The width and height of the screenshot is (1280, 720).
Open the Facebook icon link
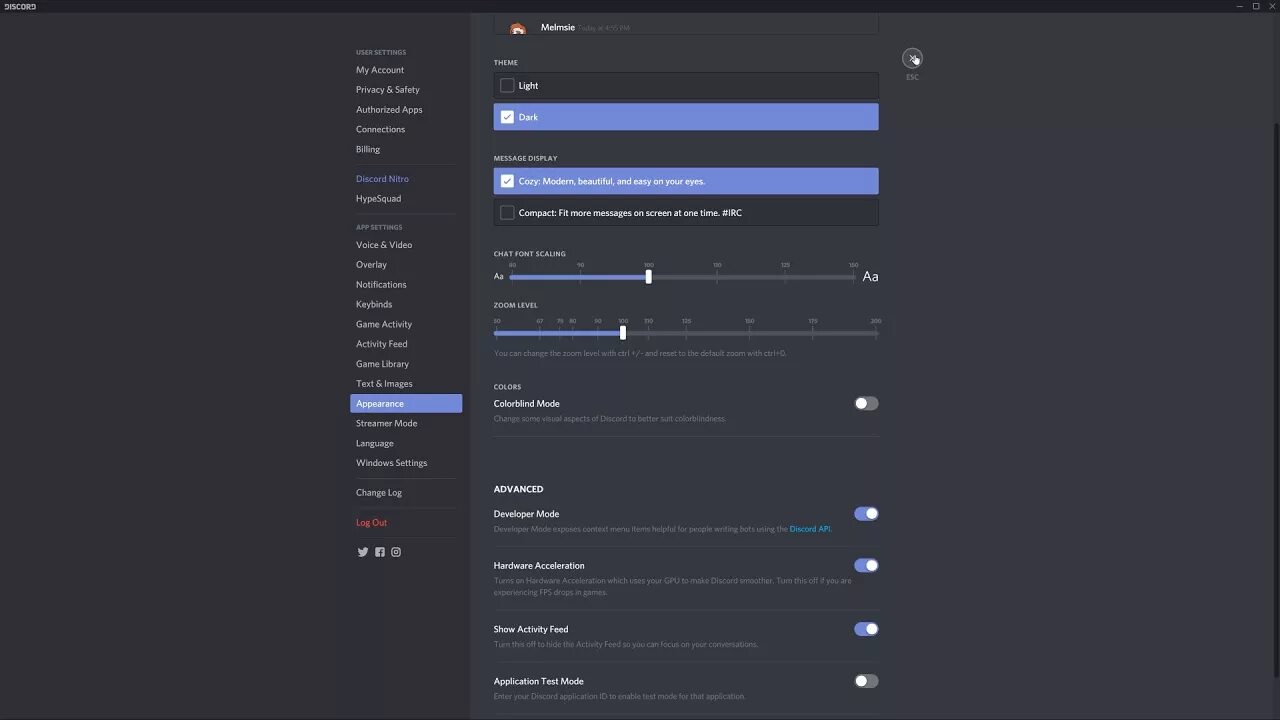coord(380,552)
